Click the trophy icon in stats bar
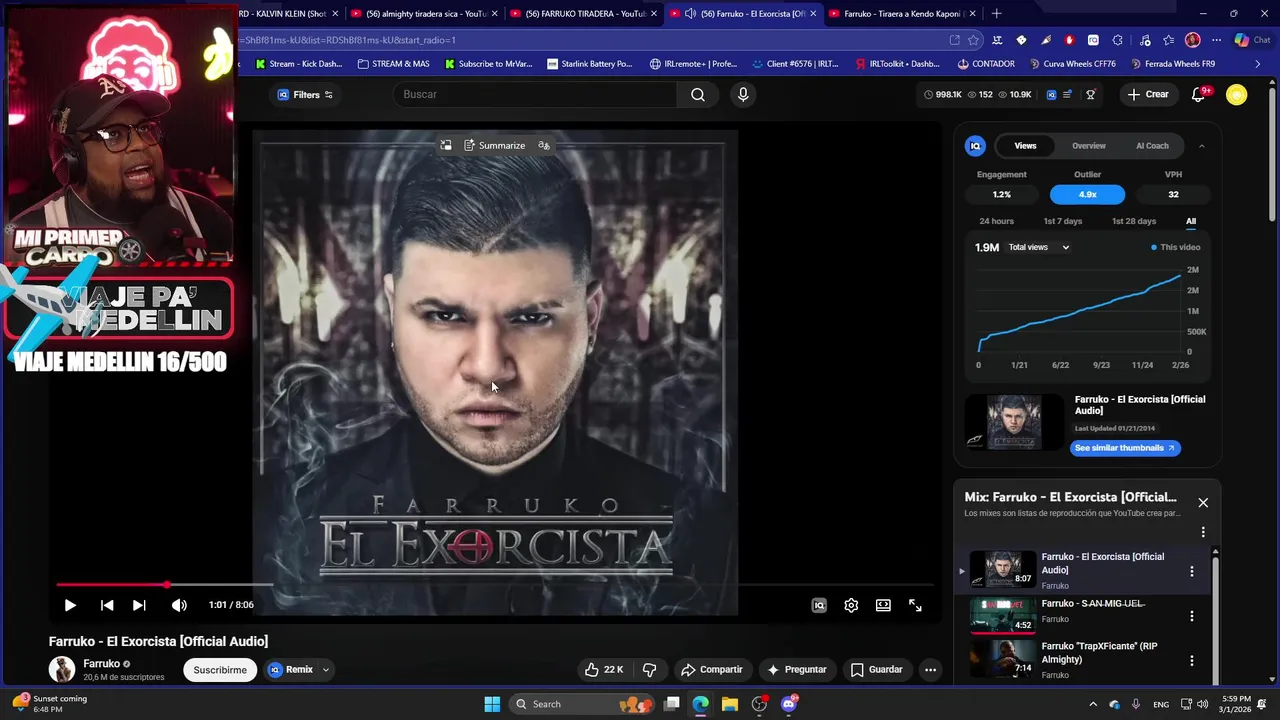Screen dimensions: 1280x720 (x=1091, y=95)
